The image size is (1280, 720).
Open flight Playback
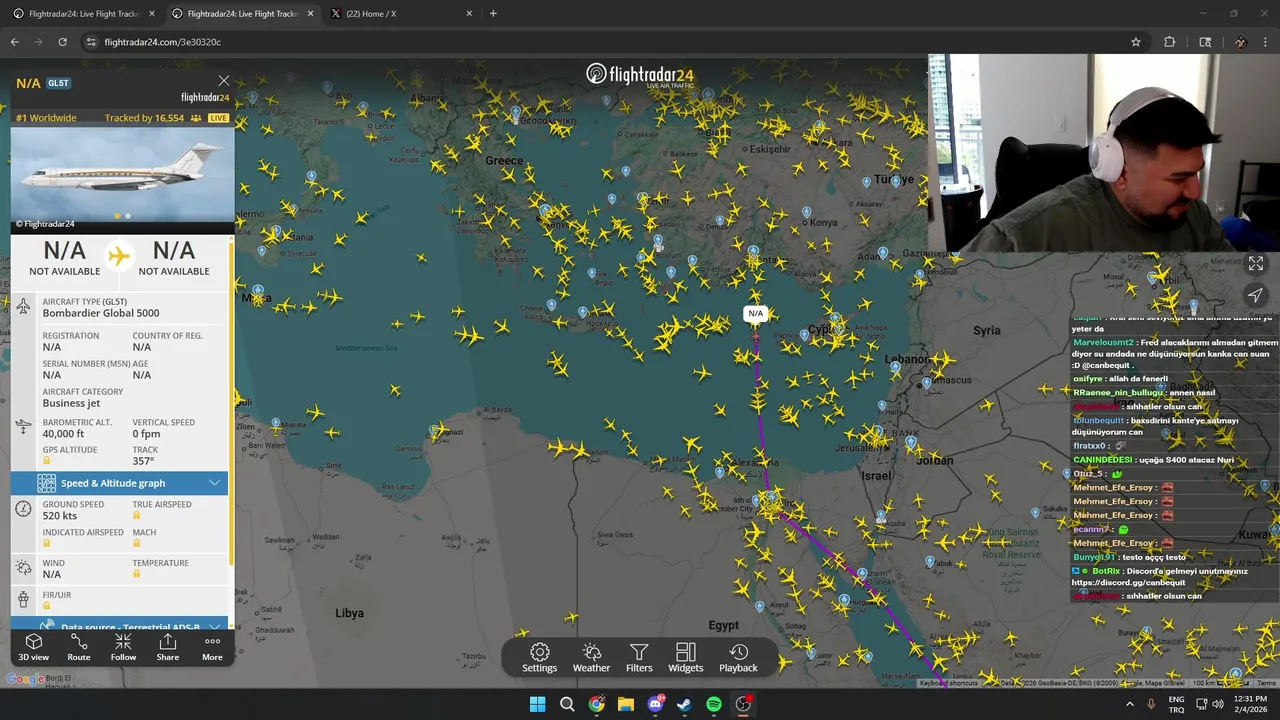click(738, 658)
